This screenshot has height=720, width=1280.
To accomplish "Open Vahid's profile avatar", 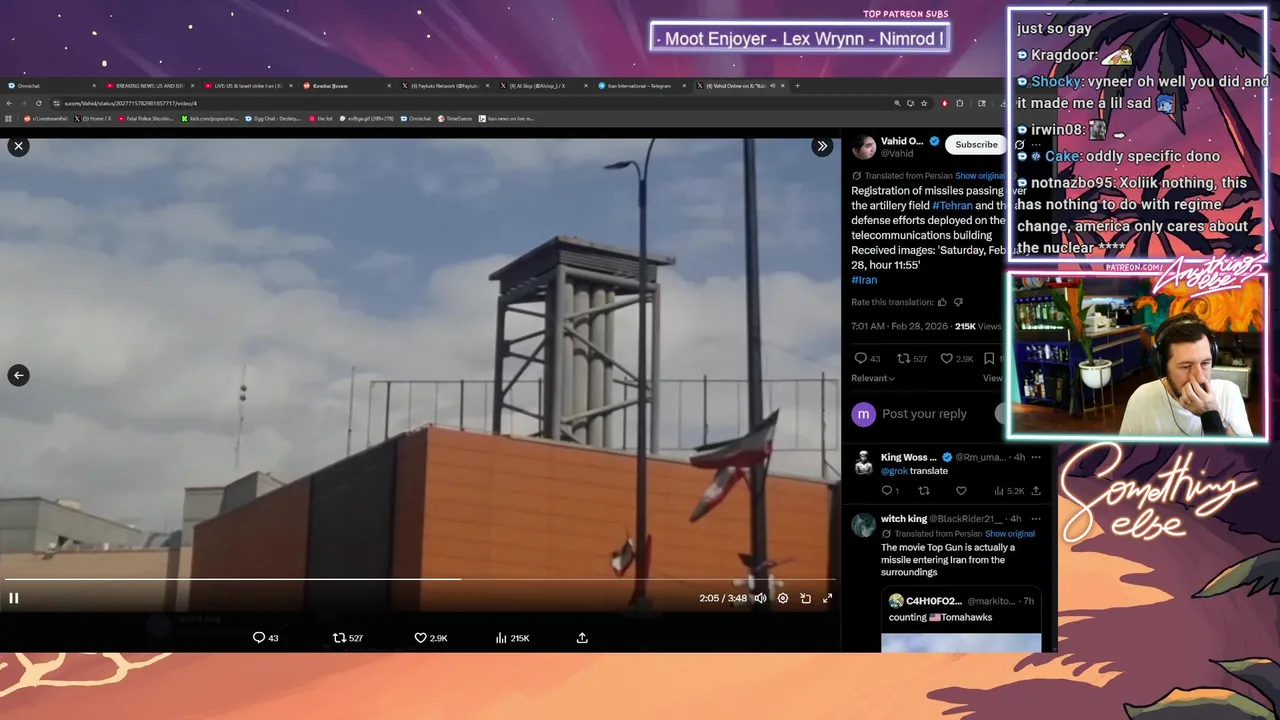I will point(864,147).
